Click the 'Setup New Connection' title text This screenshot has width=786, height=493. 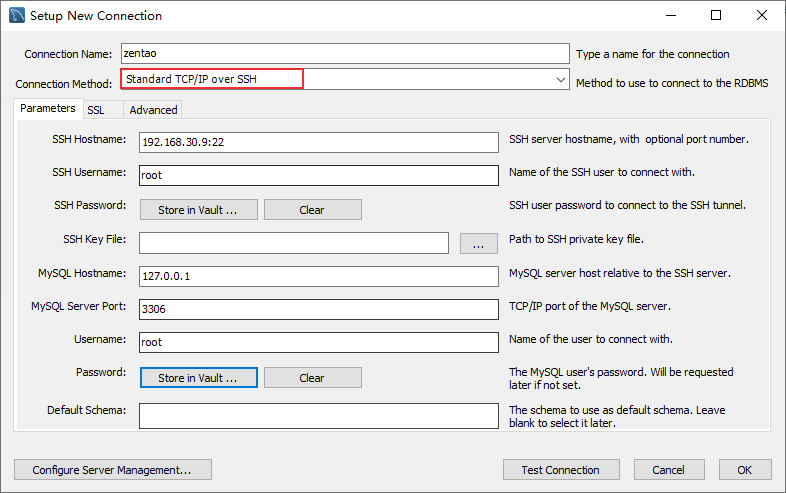tap(96, 16)
